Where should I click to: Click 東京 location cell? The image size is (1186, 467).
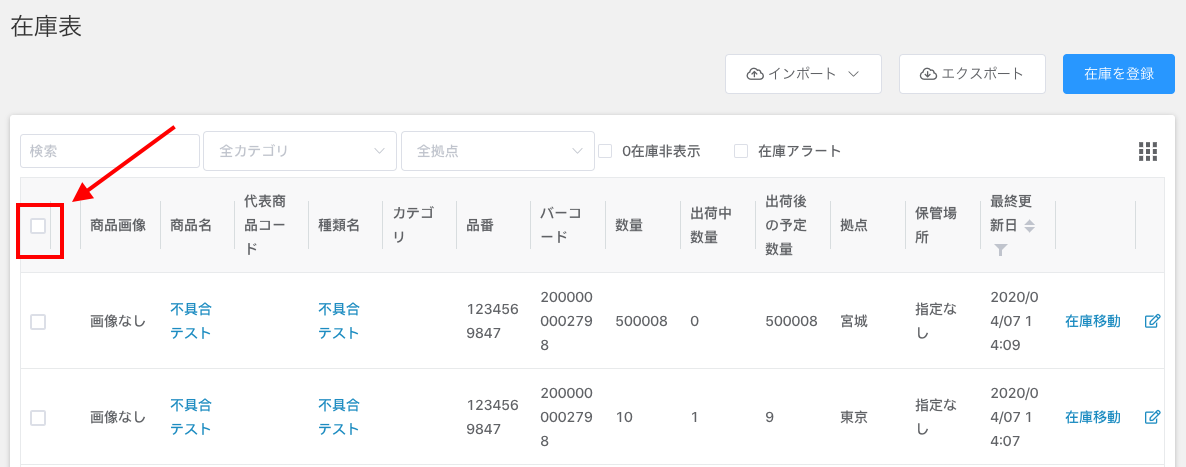[854, 416]
